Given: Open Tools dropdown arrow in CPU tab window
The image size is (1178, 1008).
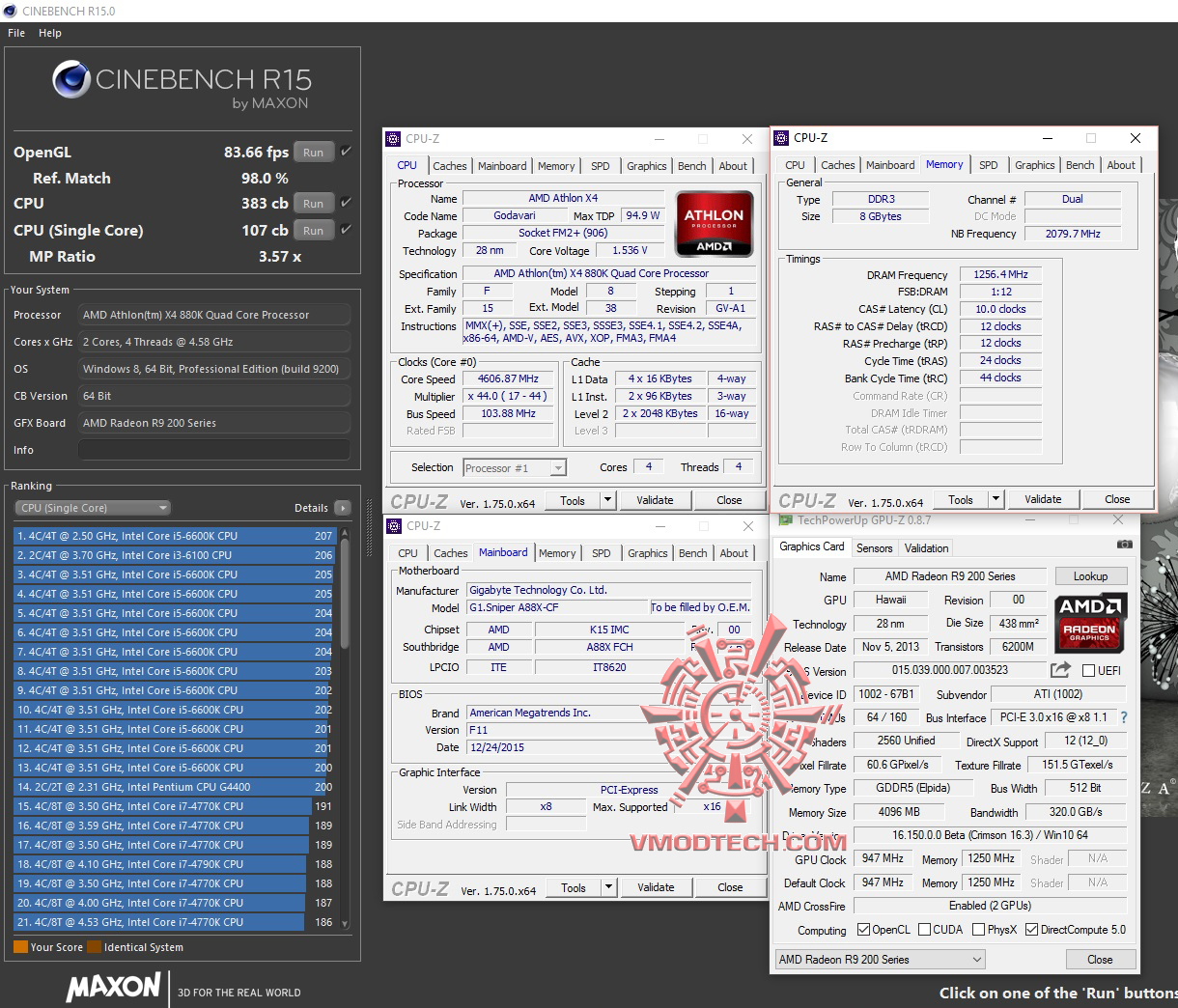Looking at the screenshot, I should point(607,500).
